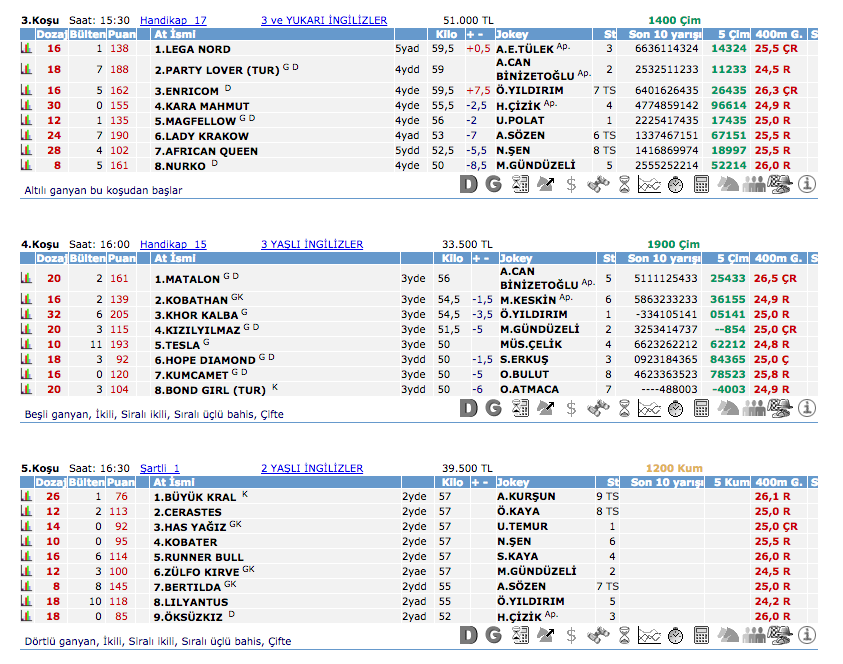Open 3 ve YUKARI İNGİLİZLER link
This screenshot has width=843, height=664.
(323, 20)
